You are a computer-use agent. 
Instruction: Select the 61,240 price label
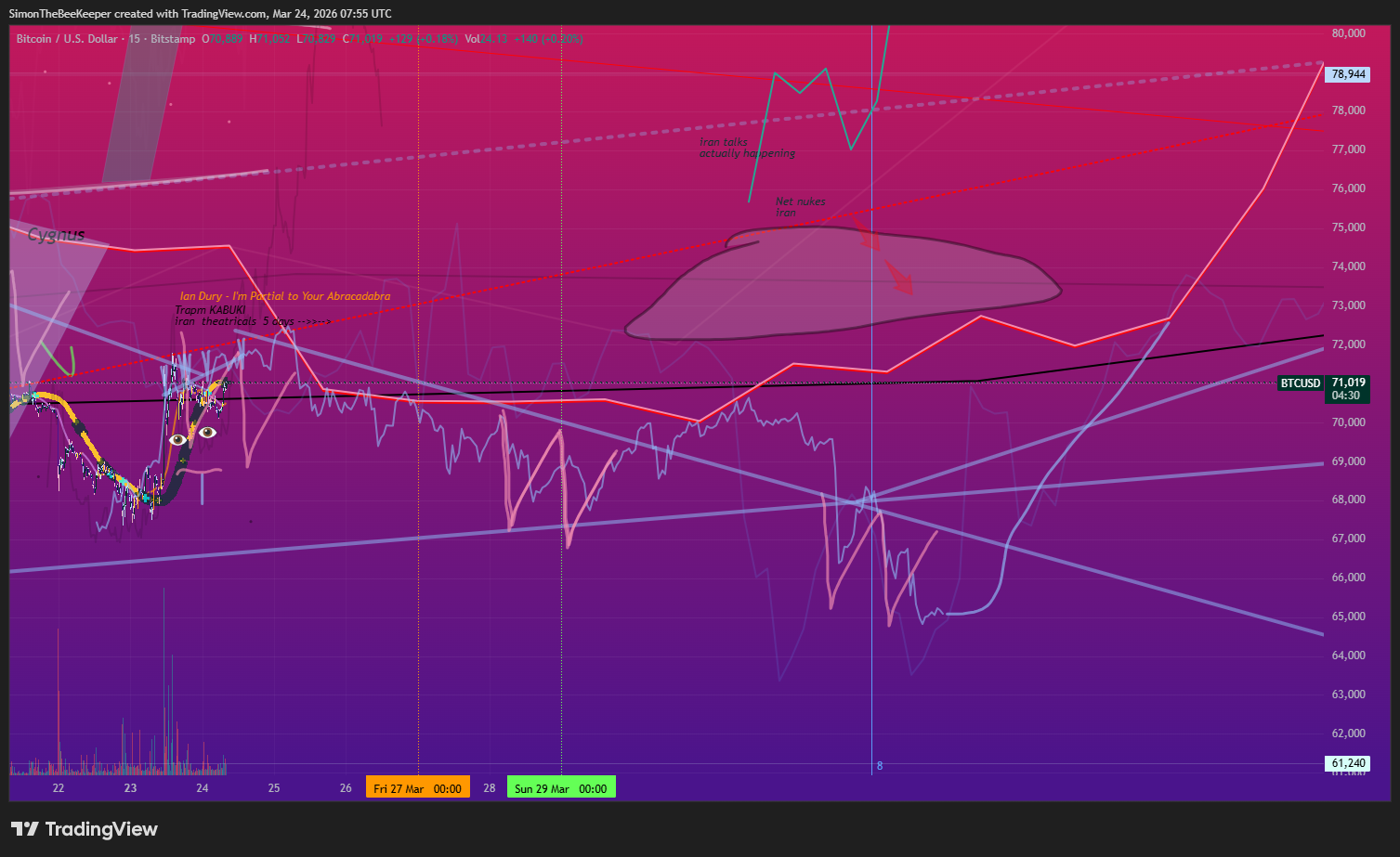pyautogui.click(x=1348, y=763)
